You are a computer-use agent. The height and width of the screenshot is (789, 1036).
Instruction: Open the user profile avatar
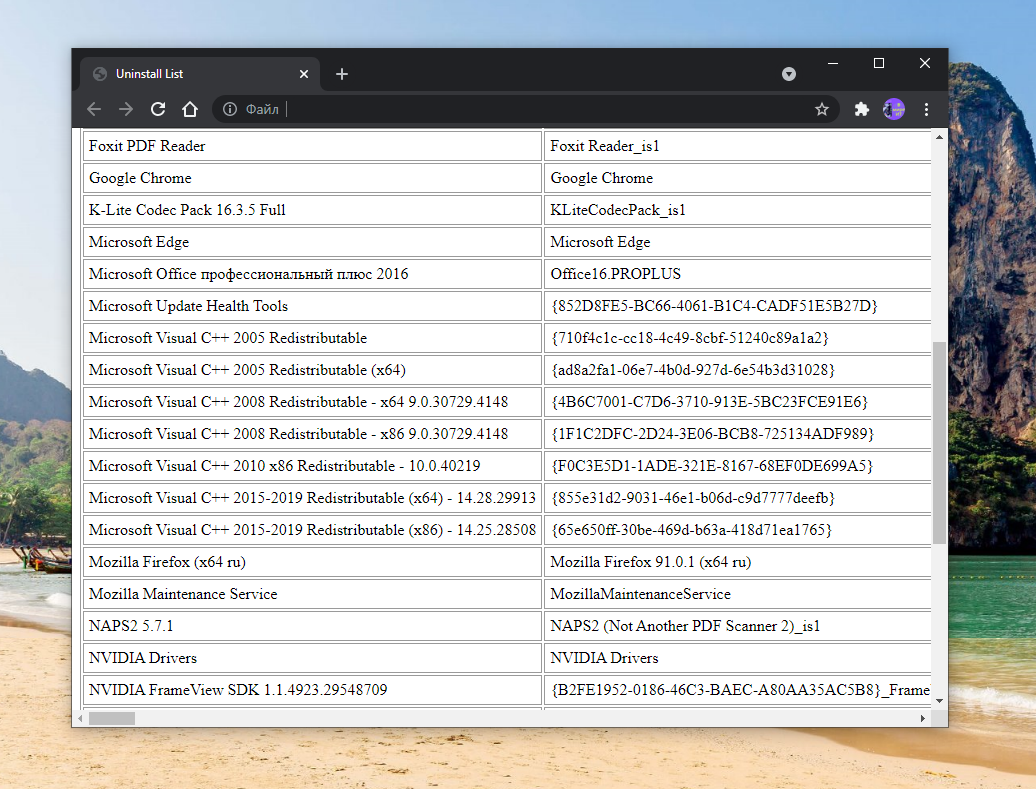[894, 109]
